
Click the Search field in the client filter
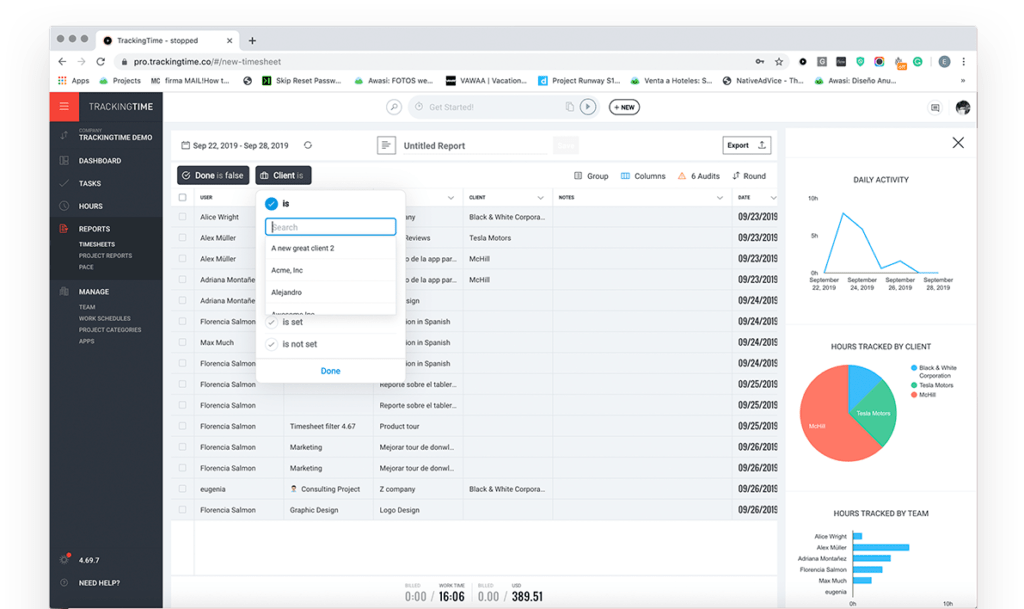[x=330, y=226]
